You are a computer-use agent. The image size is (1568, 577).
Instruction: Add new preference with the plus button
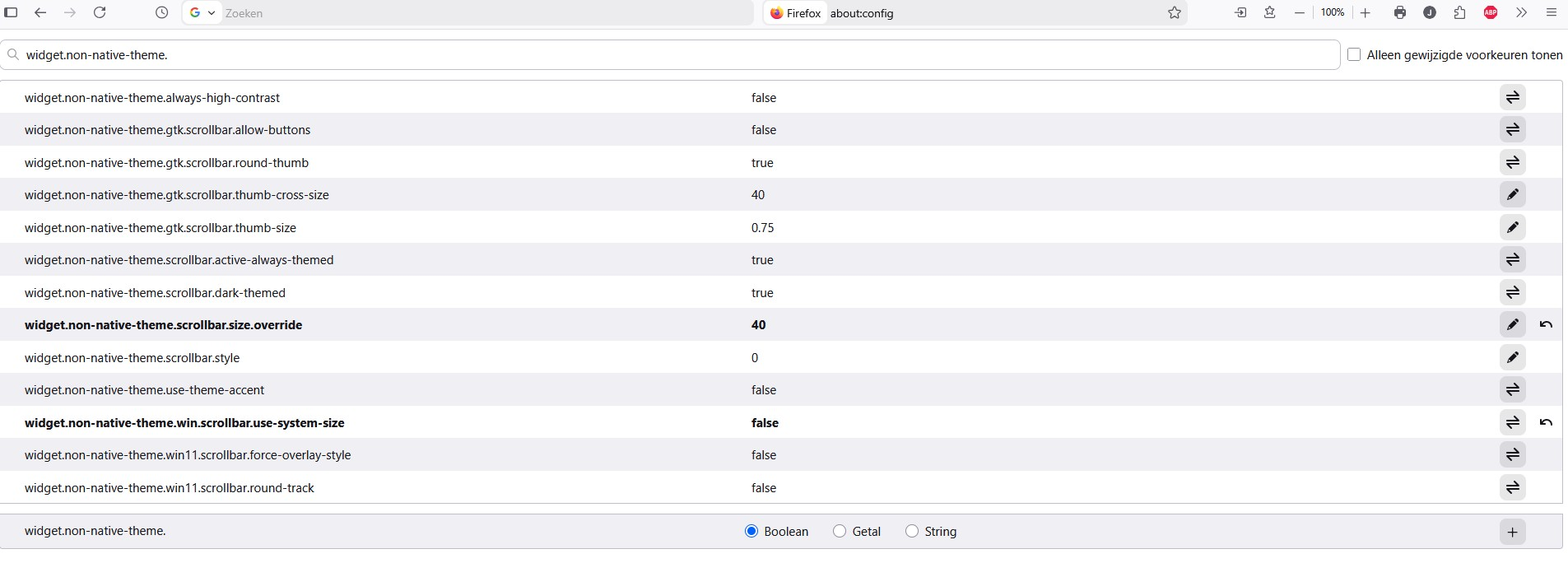1513,532
